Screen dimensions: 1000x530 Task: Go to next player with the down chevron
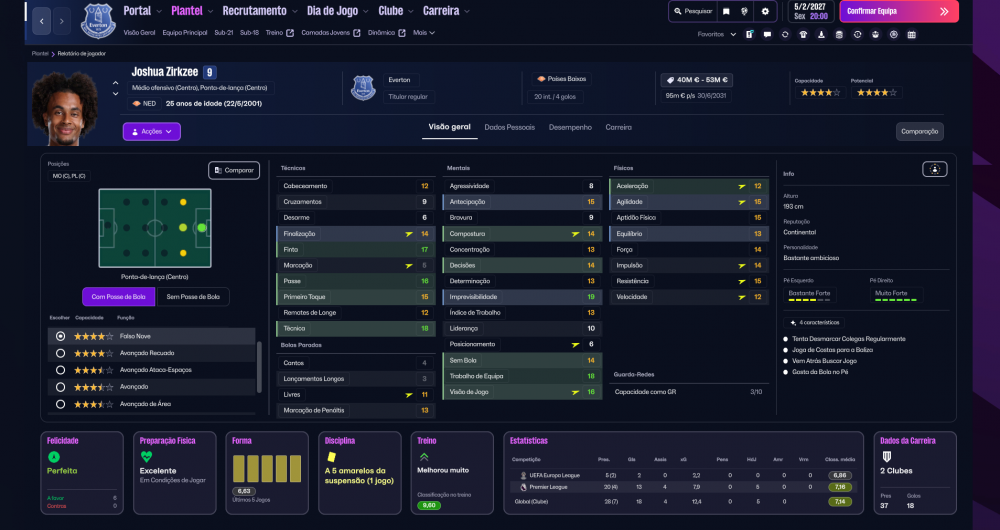click(115, 94)
